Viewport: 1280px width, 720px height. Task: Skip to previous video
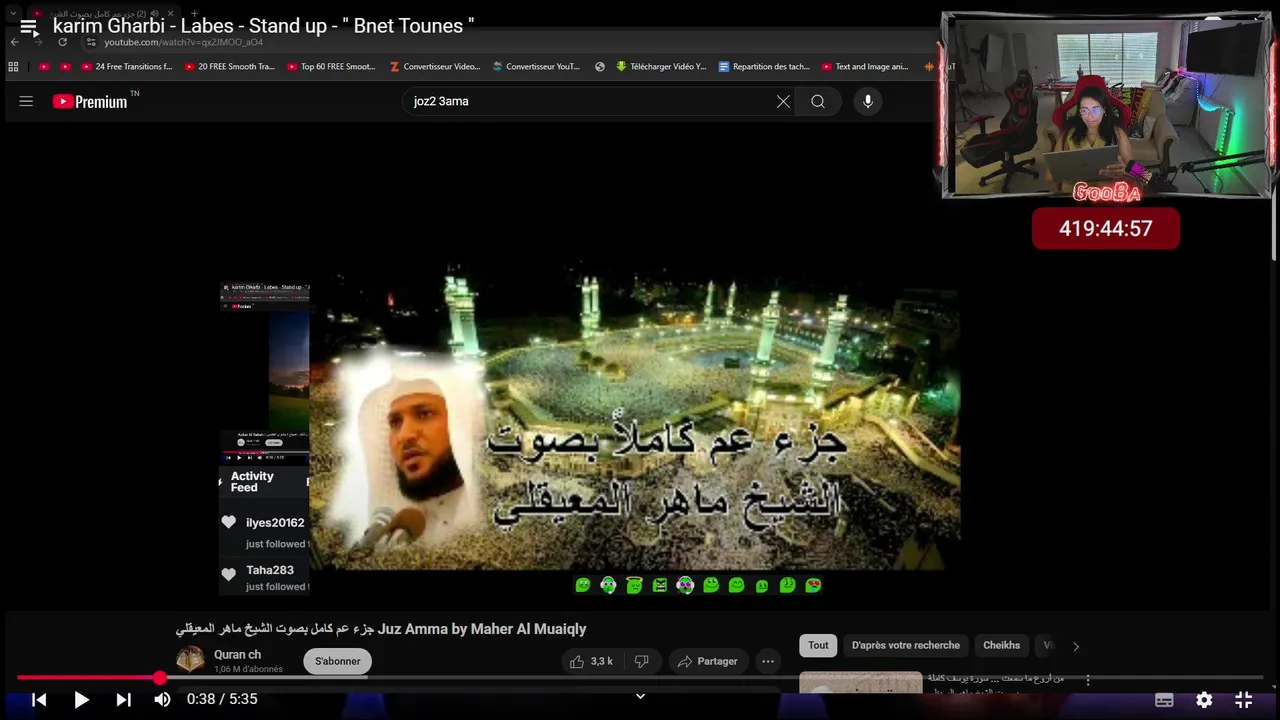(x=39, y=700)
